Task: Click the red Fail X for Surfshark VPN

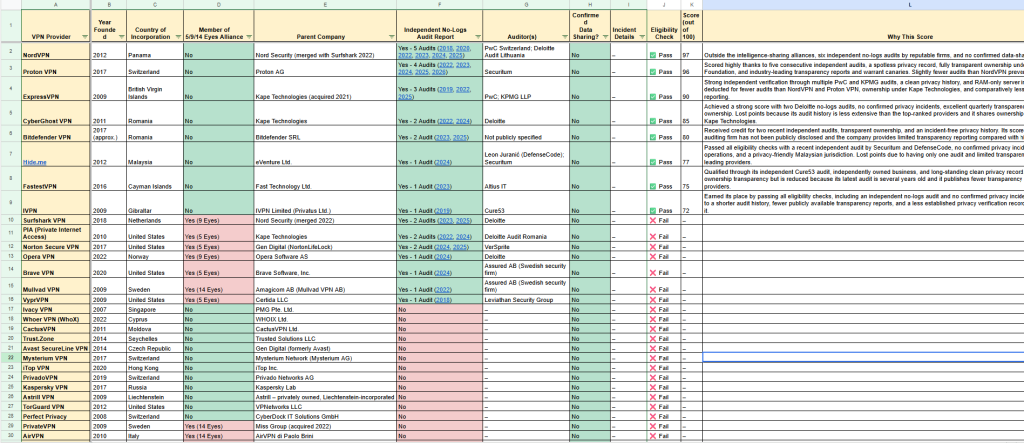Action: click(x=653, y=221)
